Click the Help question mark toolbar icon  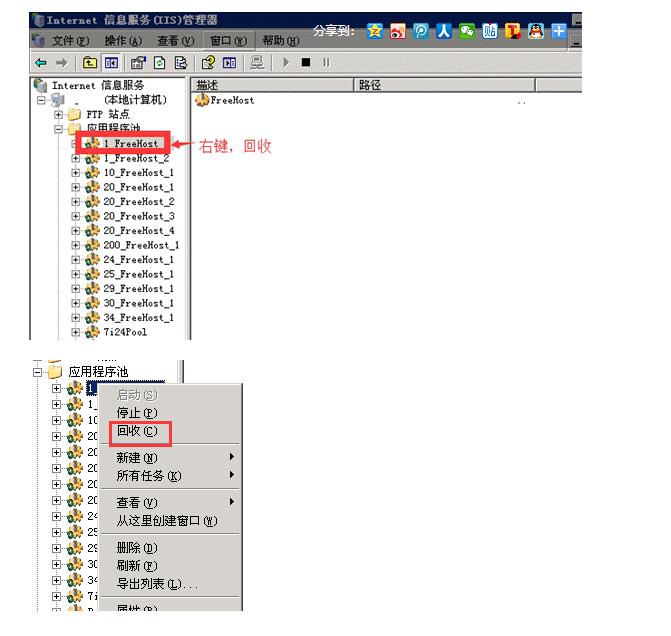pos(208,62)
